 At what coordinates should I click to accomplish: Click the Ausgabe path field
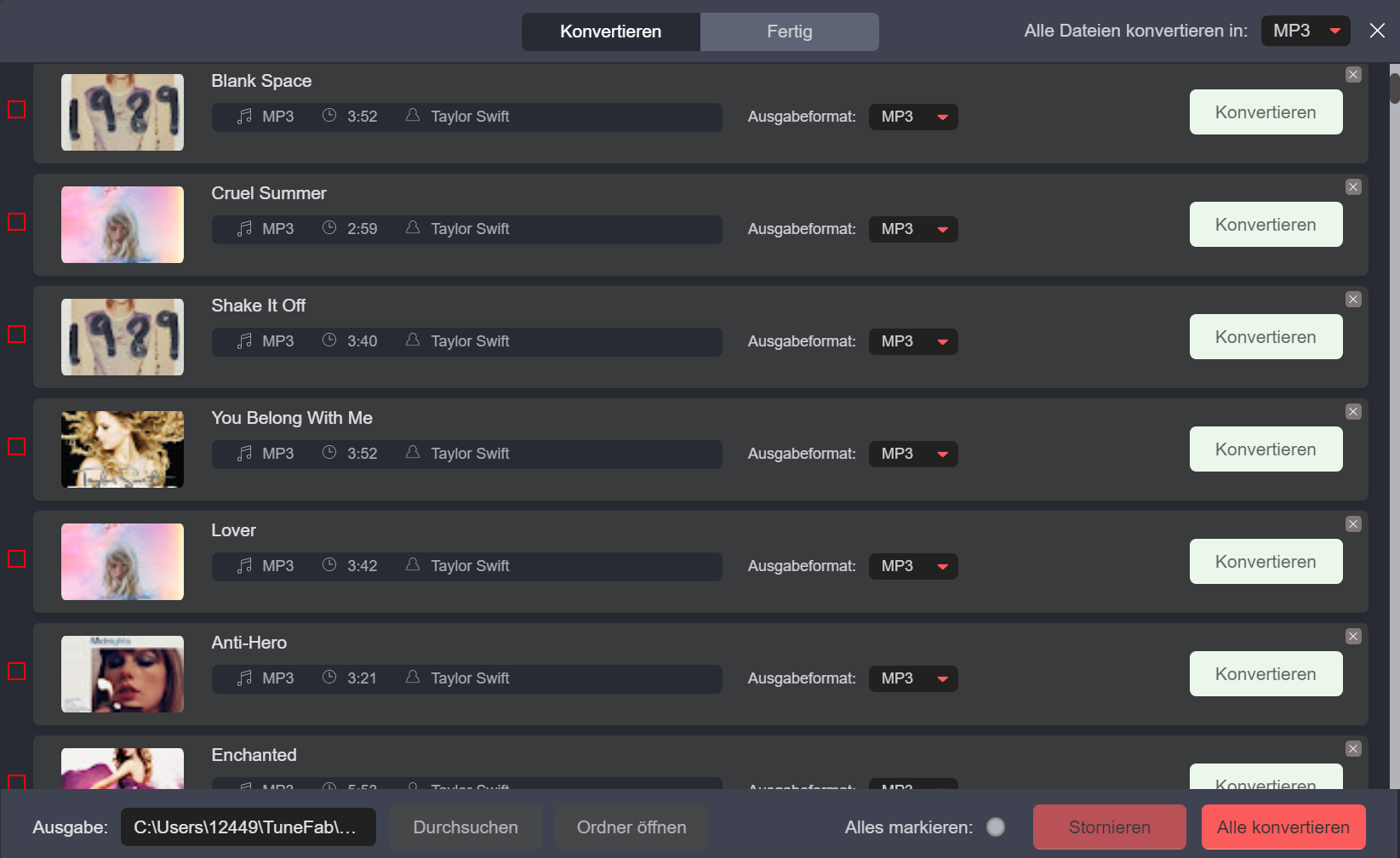pyautogui.click(x=249, y=827)
